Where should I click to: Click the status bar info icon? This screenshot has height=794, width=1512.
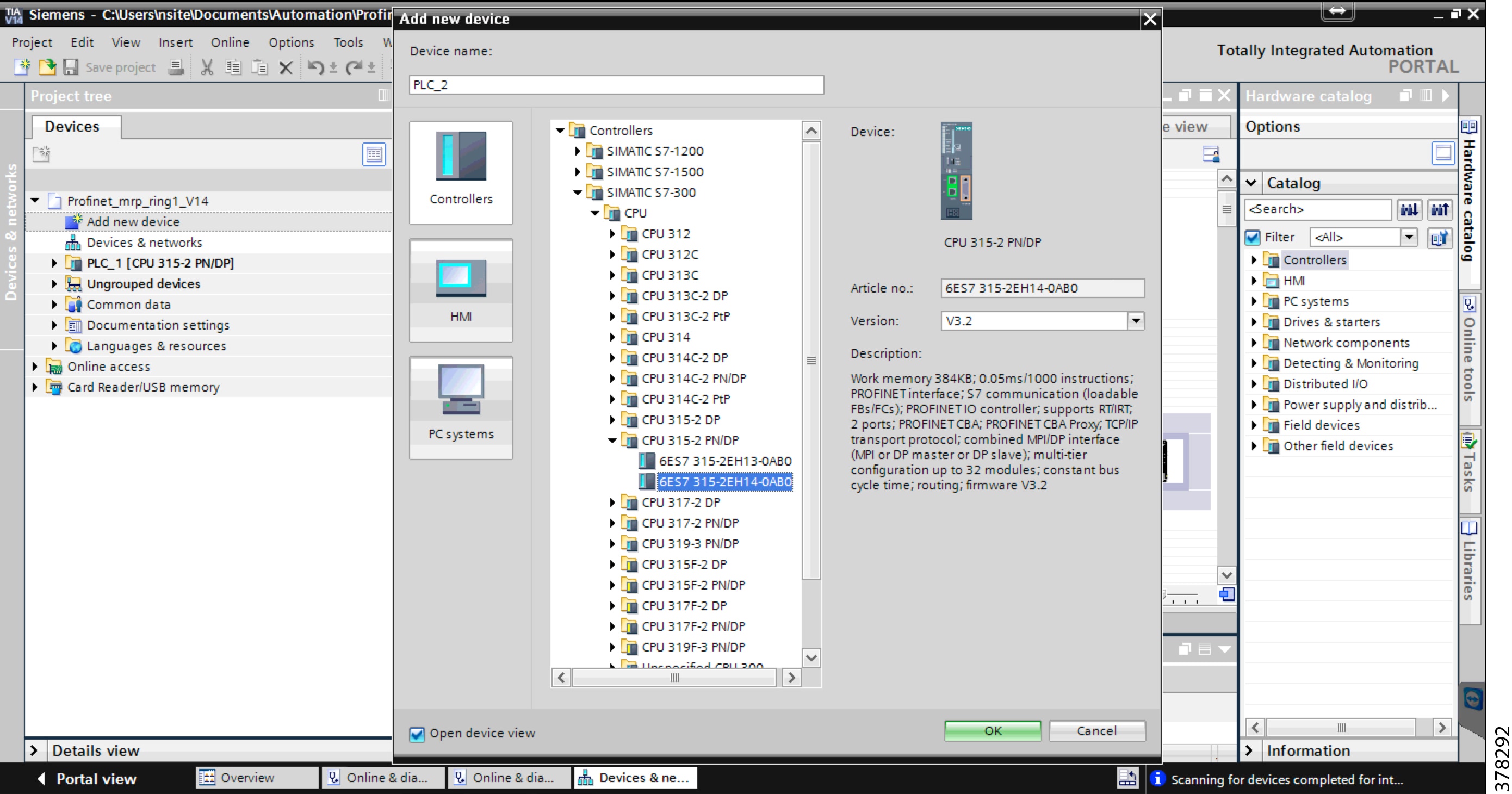(x=1157, y=779)
